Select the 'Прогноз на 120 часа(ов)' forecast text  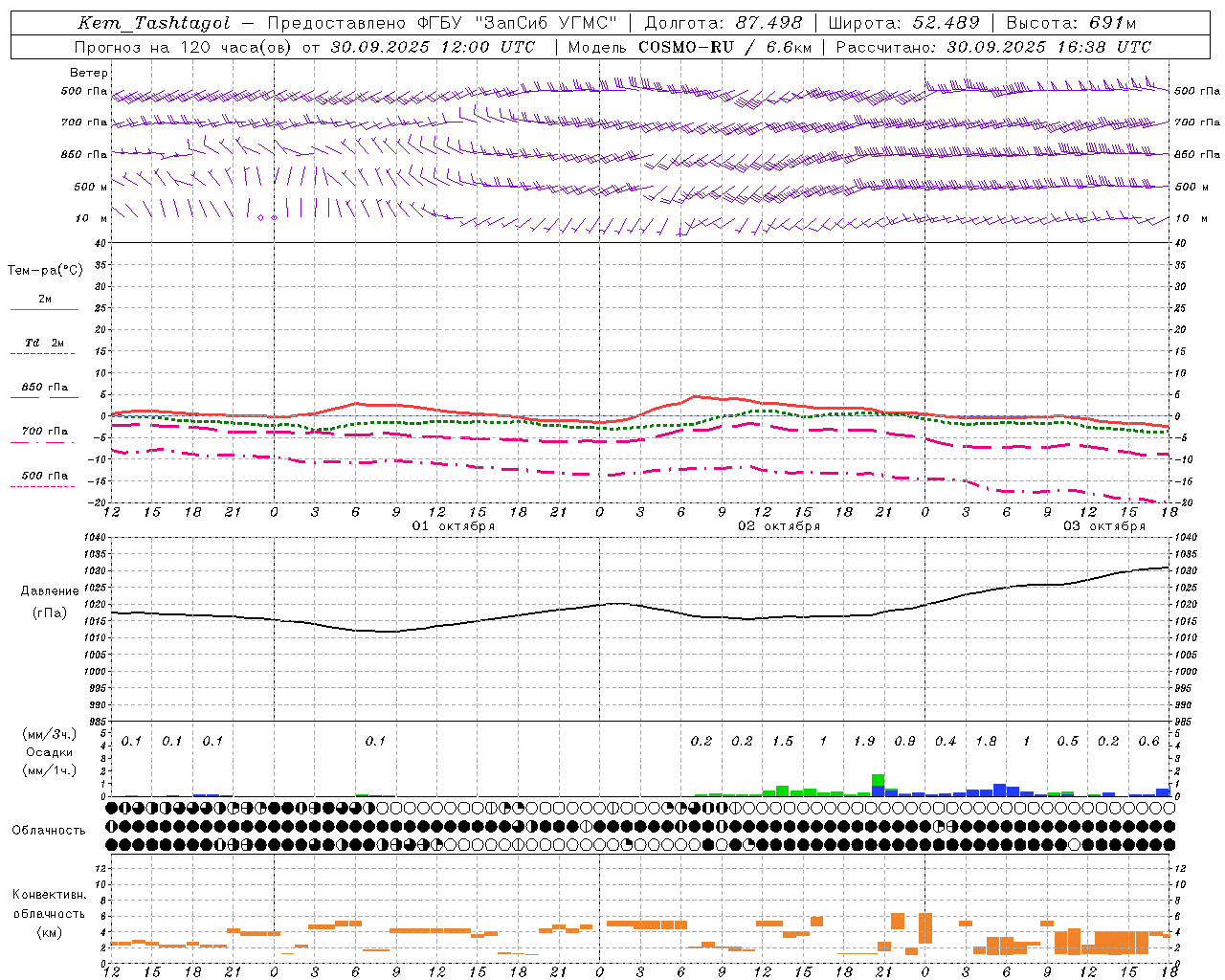[184, 47]
